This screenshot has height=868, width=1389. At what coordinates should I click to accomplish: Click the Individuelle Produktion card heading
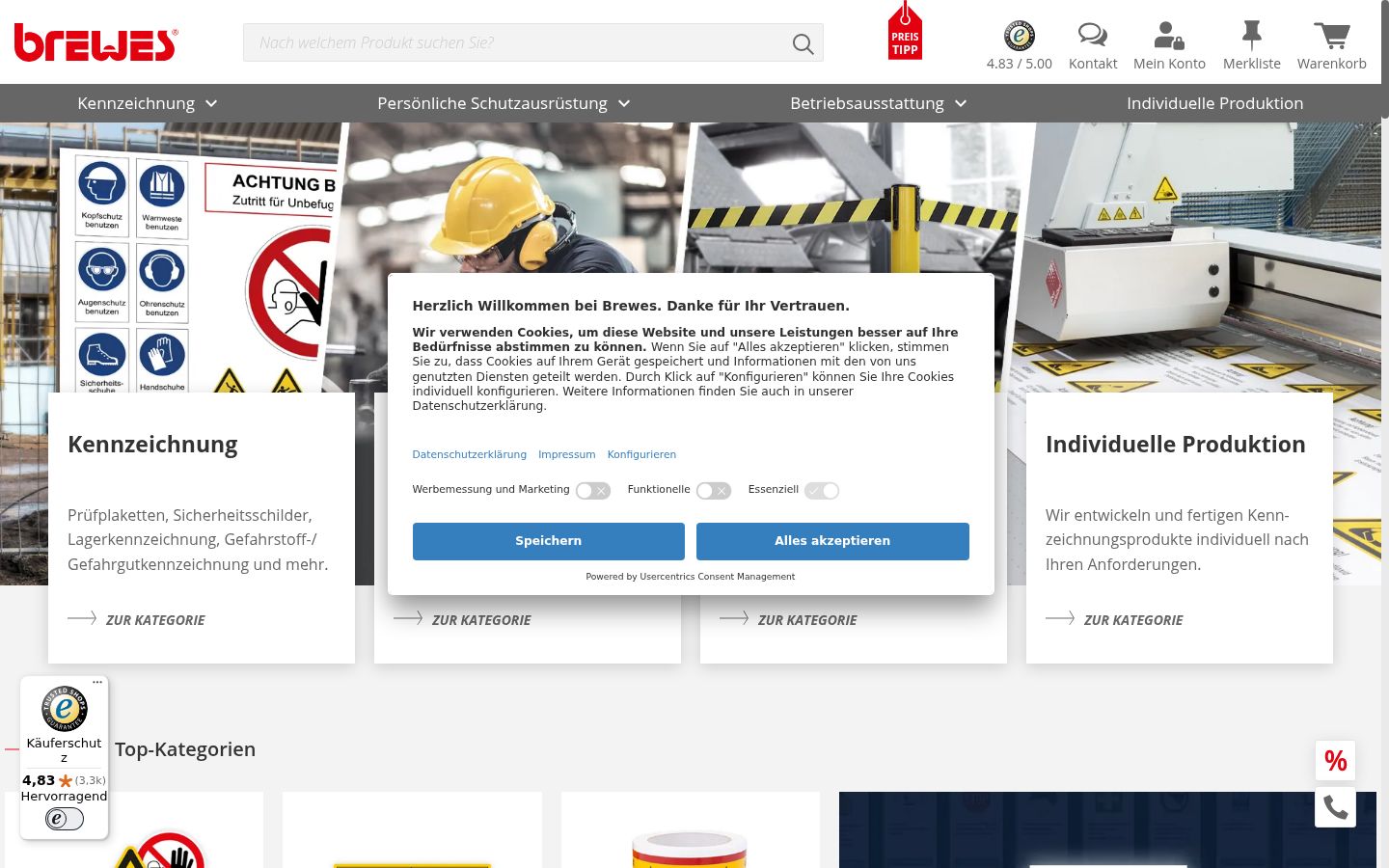tap(1176, 445)
